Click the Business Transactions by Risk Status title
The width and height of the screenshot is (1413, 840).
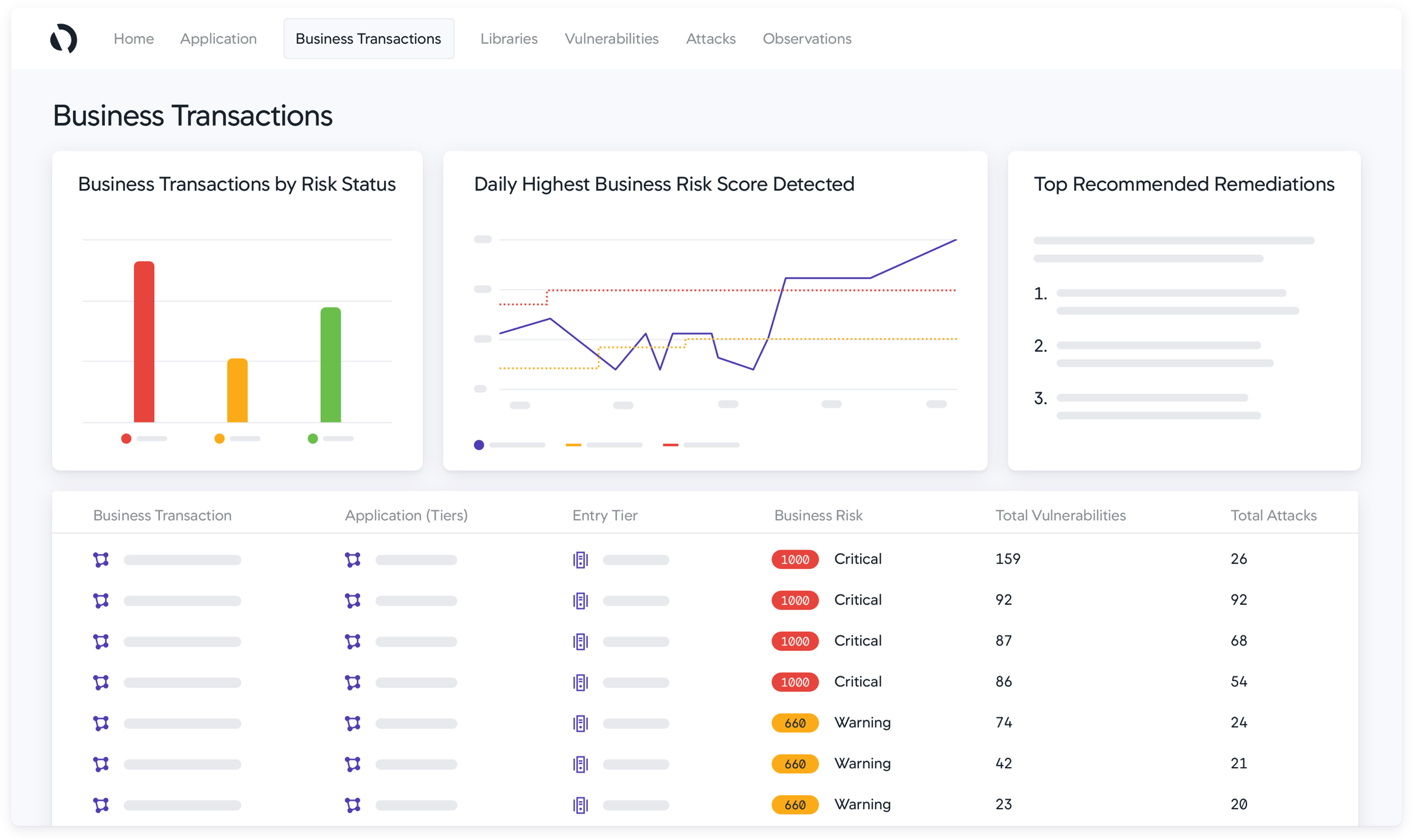[x=237, y=184]
